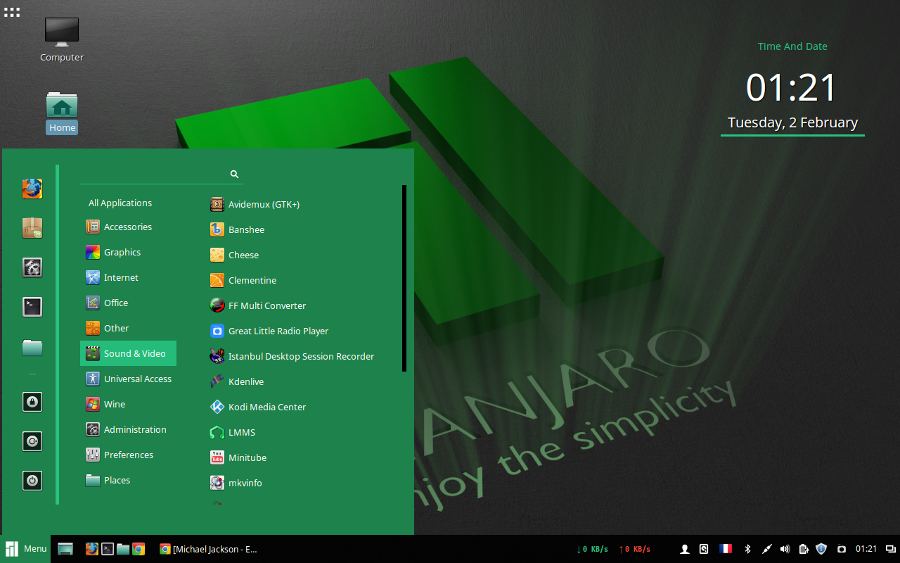The width and height of the screenshot is (900, 563).
Task: Click the volume speaker tray icon
Action: (x=785, y=549)
